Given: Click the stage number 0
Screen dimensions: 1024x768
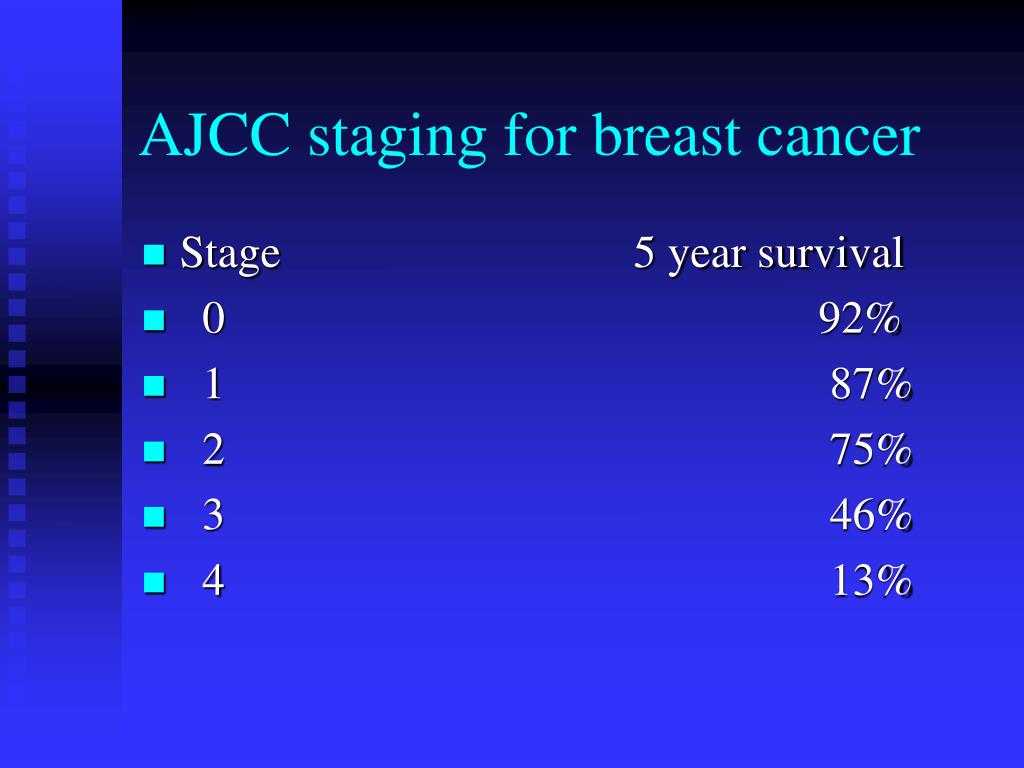Looking at the screenshot, I should [x=214, y=319].
